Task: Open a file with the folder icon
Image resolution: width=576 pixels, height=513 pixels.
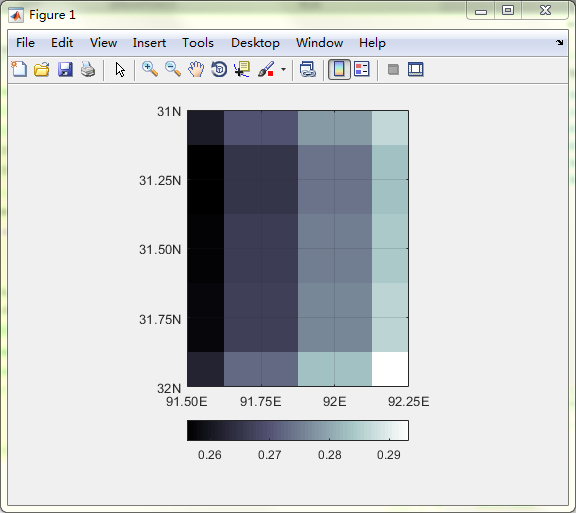Action: pyautogui.click(x=42, y=69)
